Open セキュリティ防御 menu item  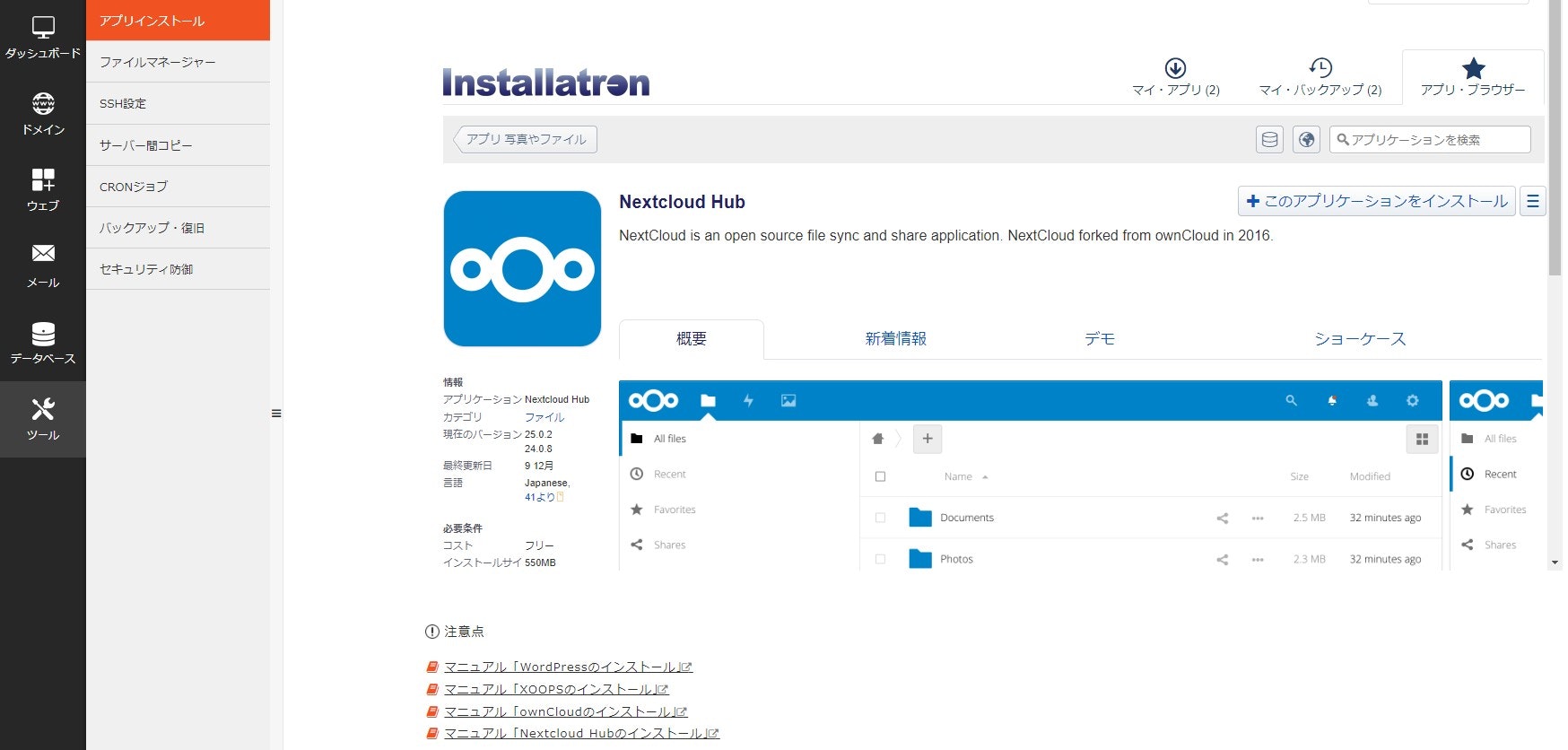pyautogui.click(x=178, y=268)
